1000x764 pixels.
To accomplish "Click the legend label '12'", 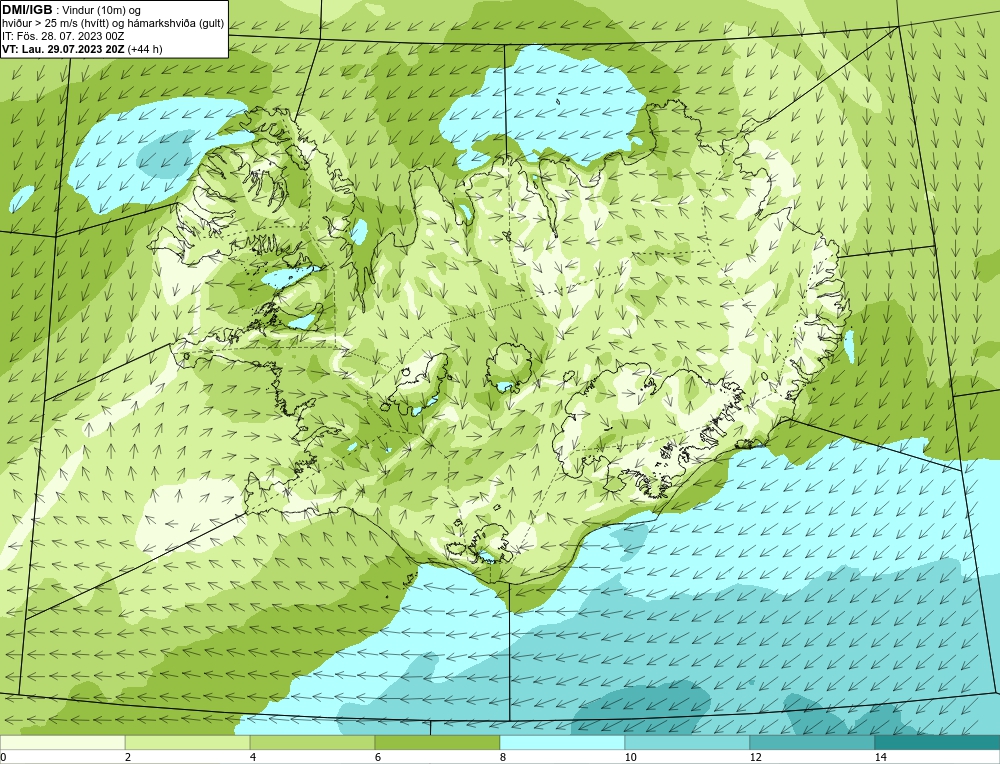I will point(756,757).
